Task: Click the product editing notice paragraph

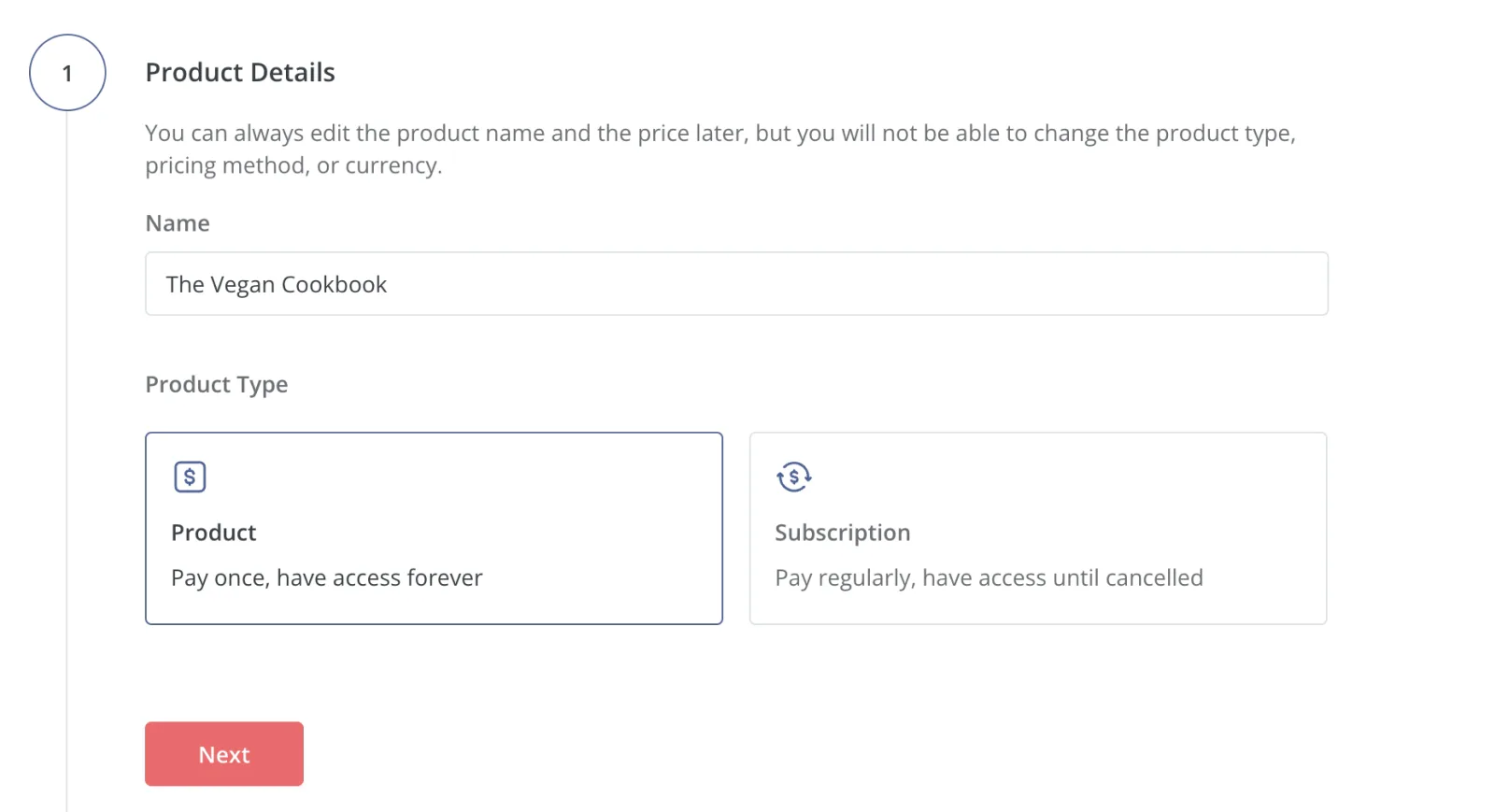Action: (719, 134)
